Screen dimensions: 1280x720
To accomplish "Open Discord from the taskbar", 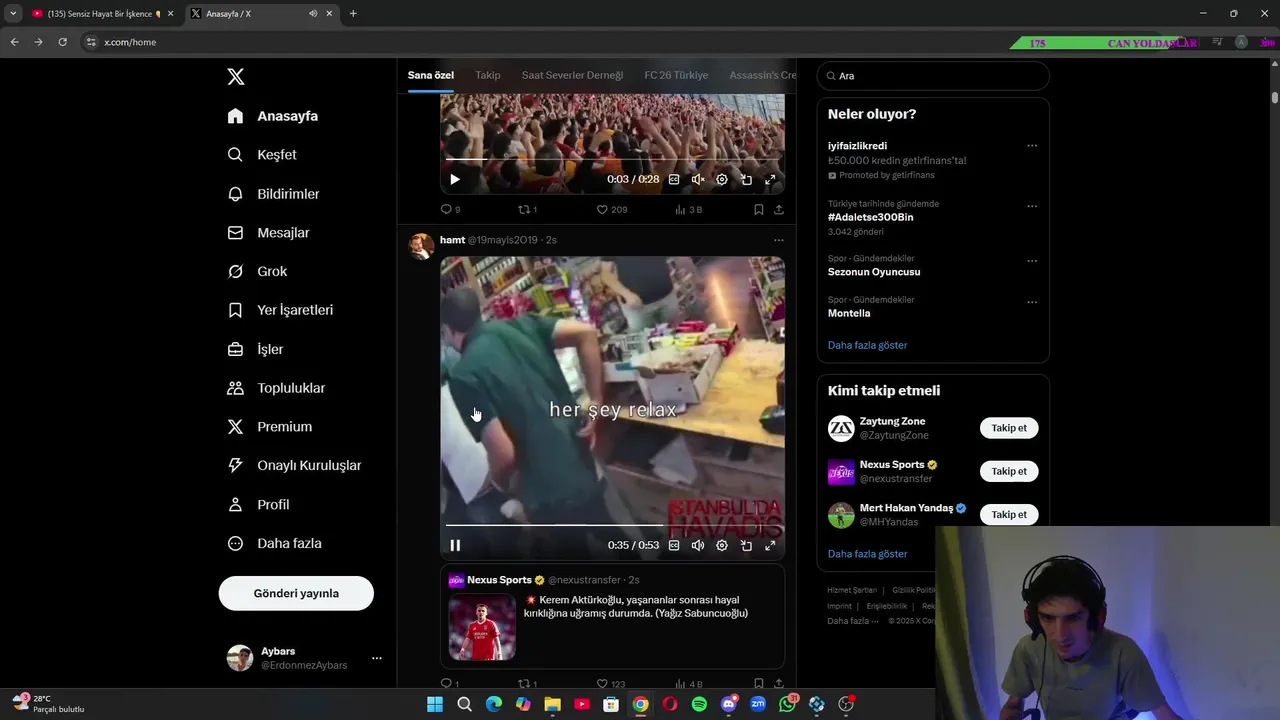I will (729, 704).
